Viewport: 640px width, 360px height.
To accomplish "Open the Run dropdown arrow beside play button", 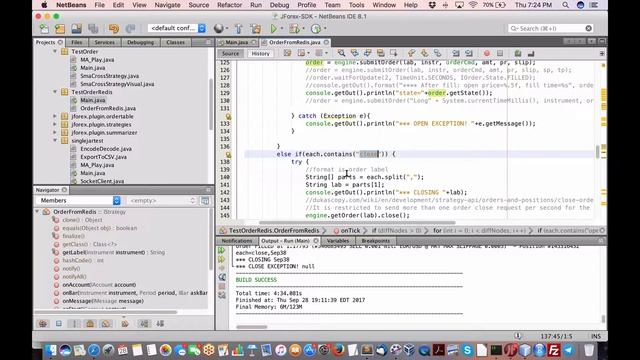I will [x=282, y=29].
